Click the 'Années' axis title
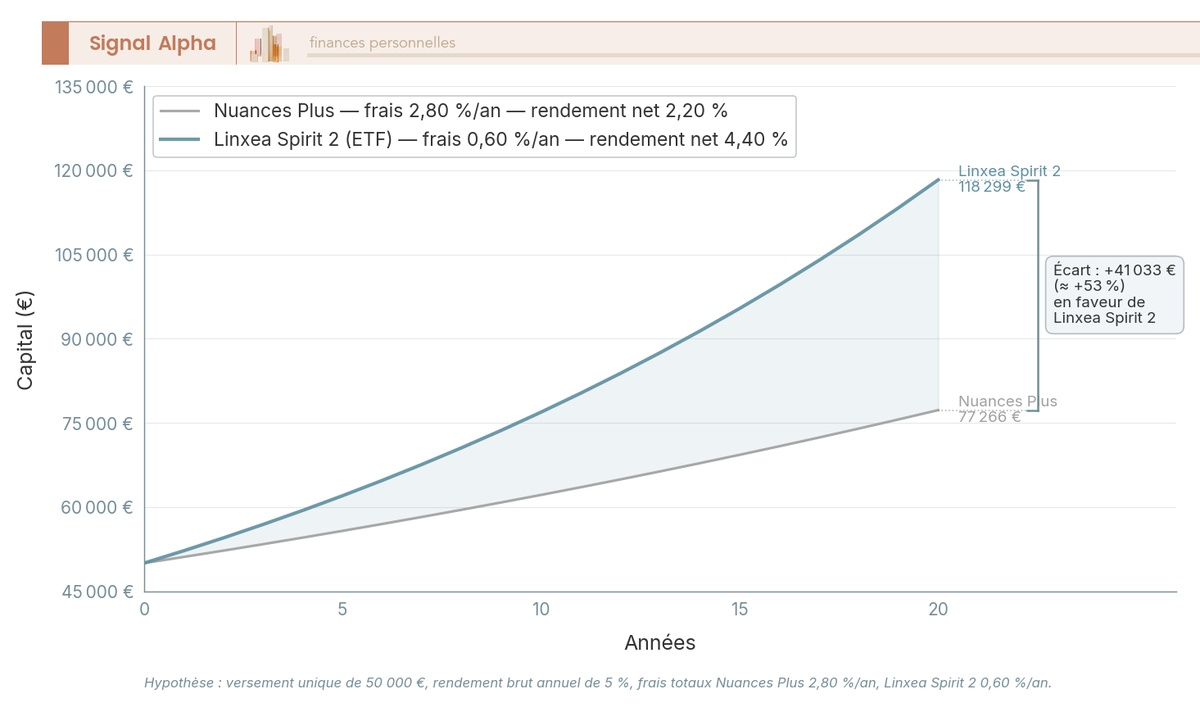This screenshot has width=1200, height=721. point(660,642)
